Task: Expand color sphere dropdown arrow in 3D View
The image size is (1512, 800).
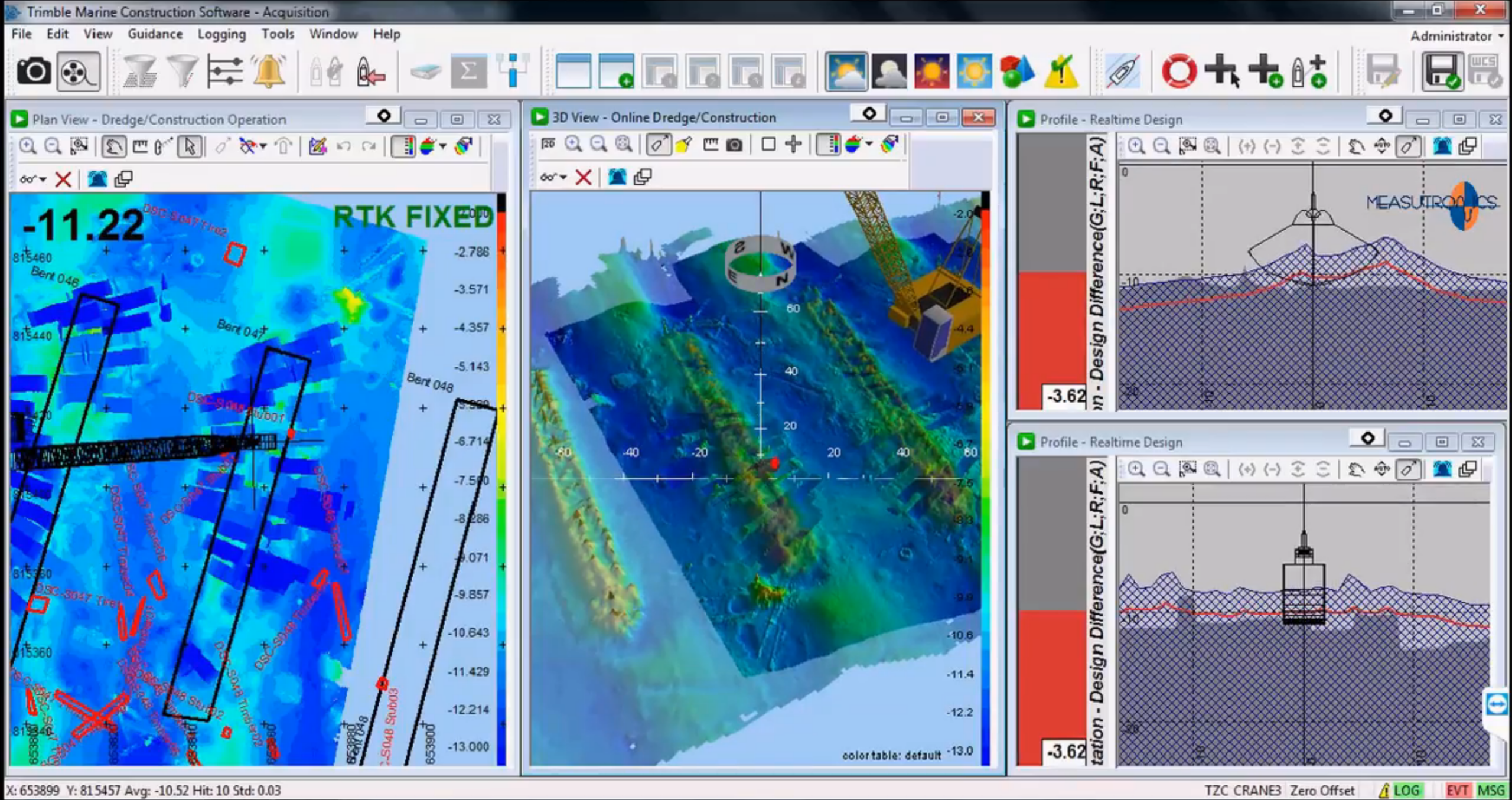Action: click(869, 143)
